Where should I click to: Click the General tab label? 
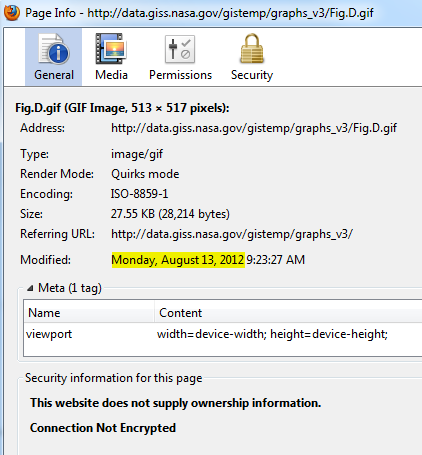(x=54, y=75)
